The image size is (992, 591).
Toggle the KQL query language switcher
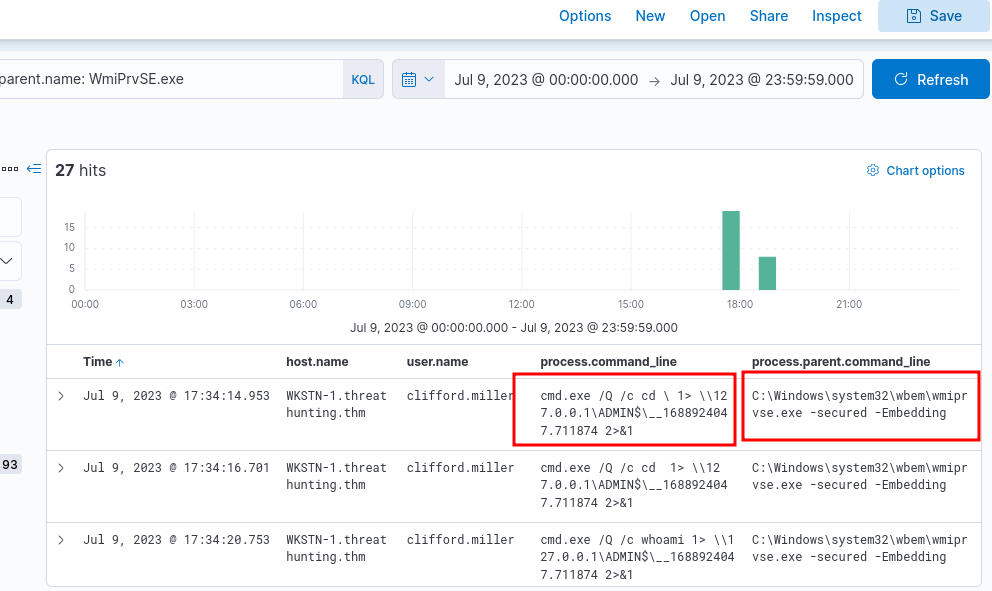363,79
